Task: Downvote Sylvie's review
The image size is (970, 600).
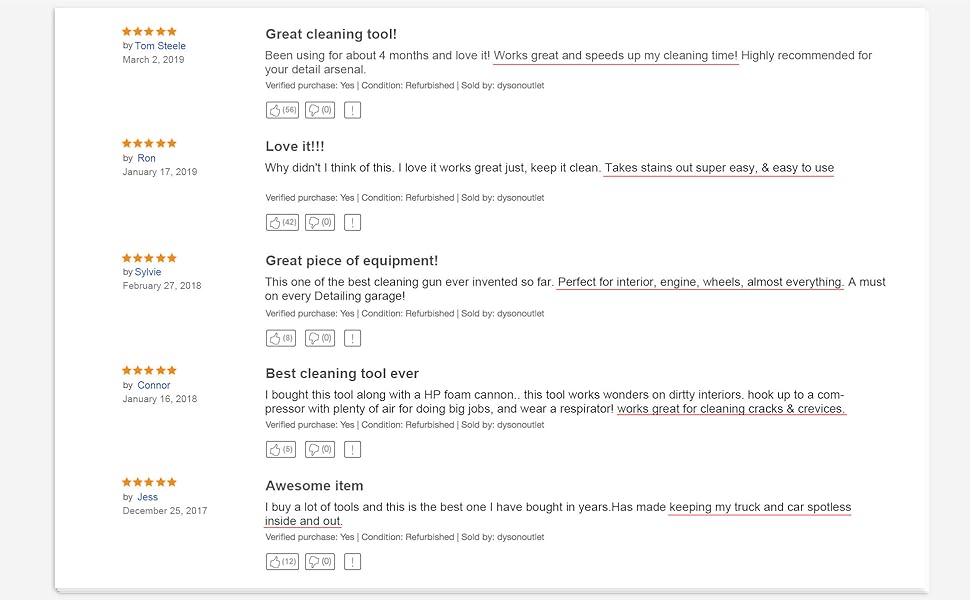Action: [319, 338]
